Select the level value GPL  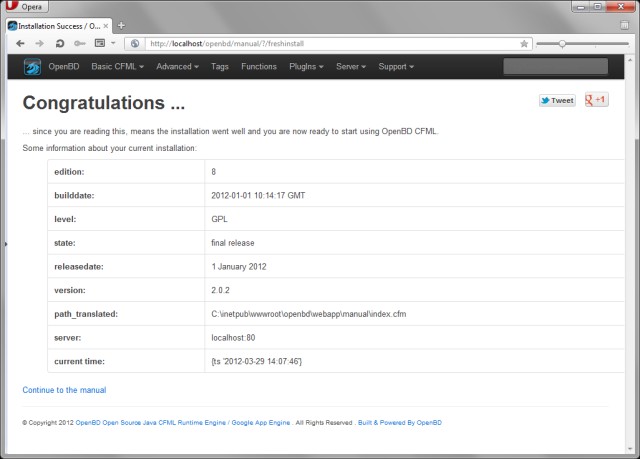click(x=220, y=219)
